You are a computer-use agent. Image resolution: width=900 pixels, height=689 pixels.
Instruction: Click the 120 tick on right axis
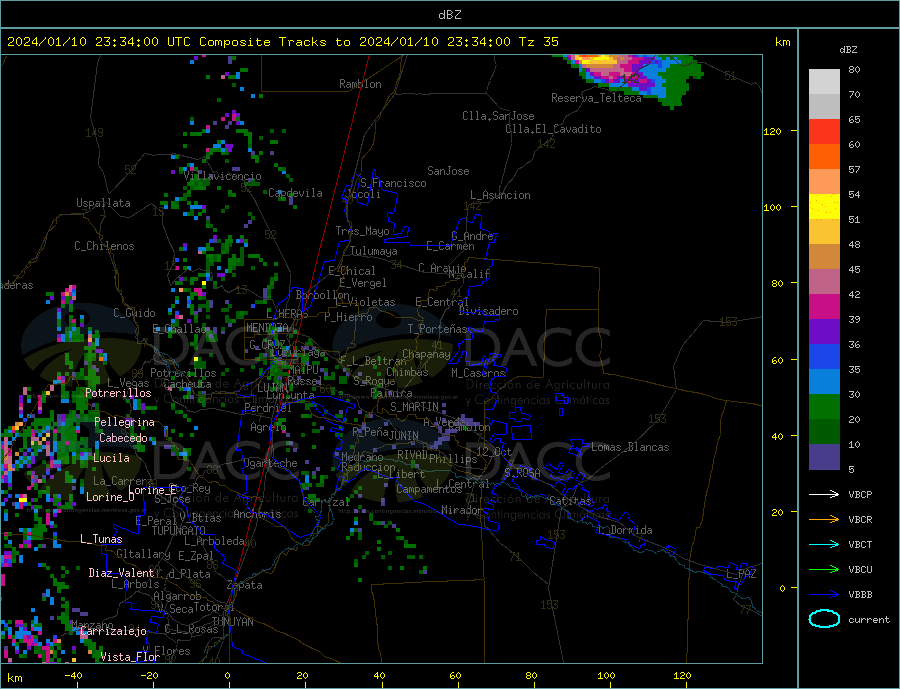[772, 131]
